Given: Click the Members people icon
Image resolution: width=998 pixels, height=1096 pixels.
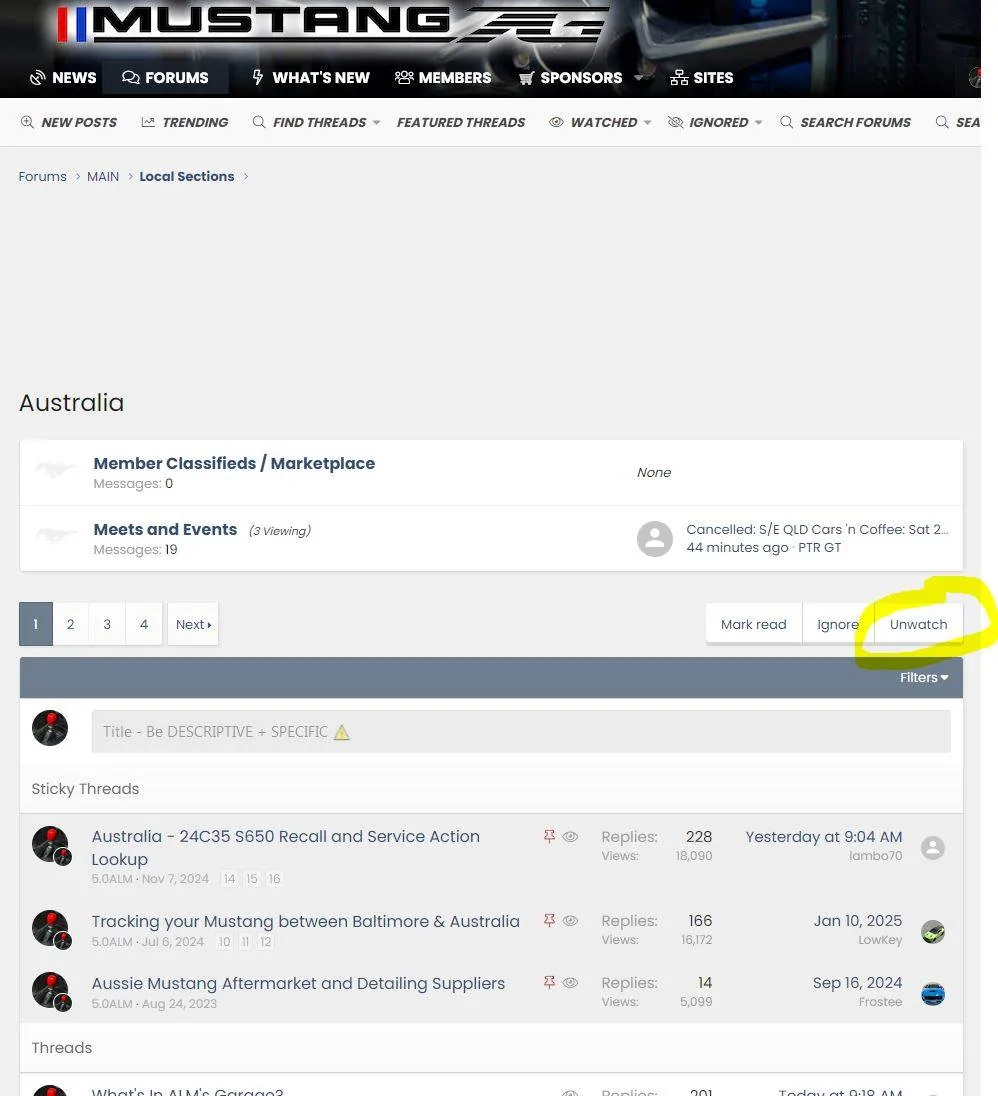Looking at the screenshot, I should click(x=404, y=78).
